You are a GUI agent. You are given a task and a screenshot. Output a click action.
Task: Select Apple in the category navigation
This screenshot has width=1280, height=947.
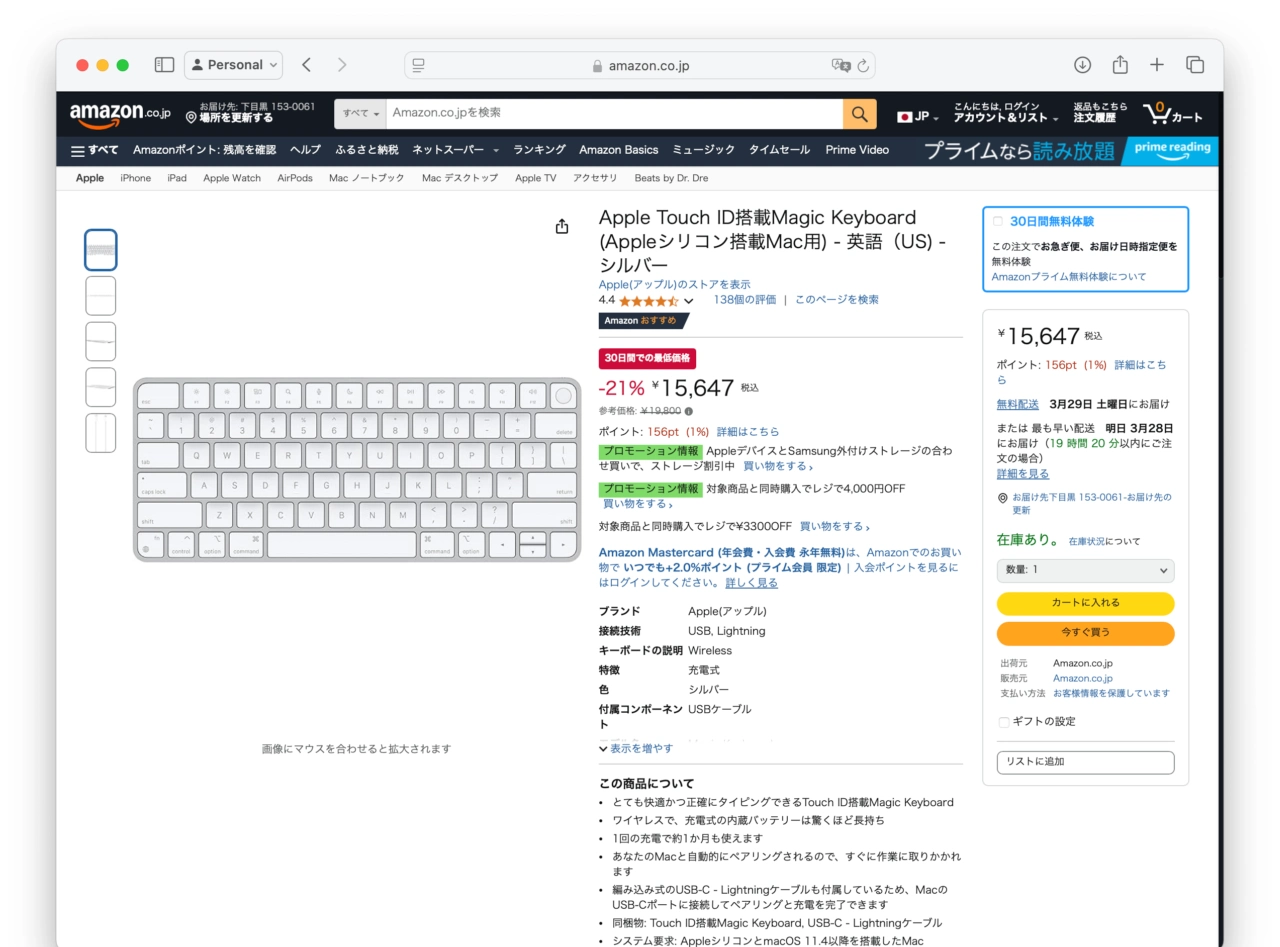(x=89, y=178)
